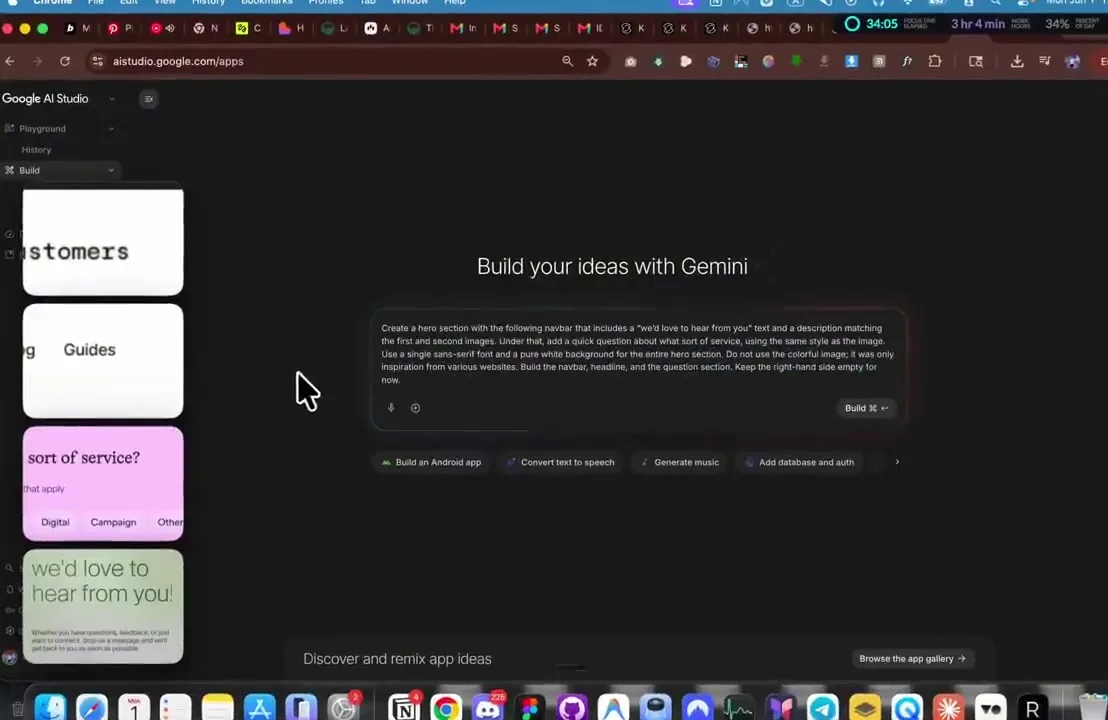Open Safari from the dock
The width and height of the screenshot is (1108, 720).
[x=92, y=707]
